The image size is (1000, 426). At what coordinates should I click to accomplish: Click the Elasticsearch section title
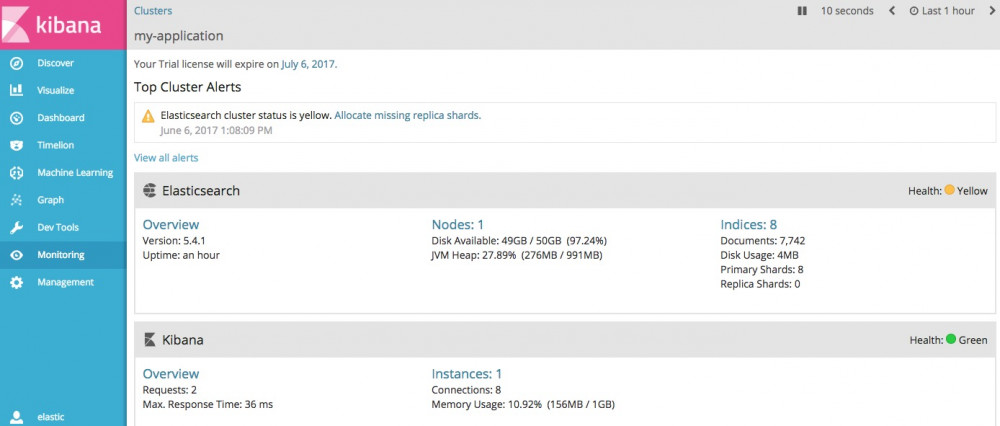tap(201, 190)
